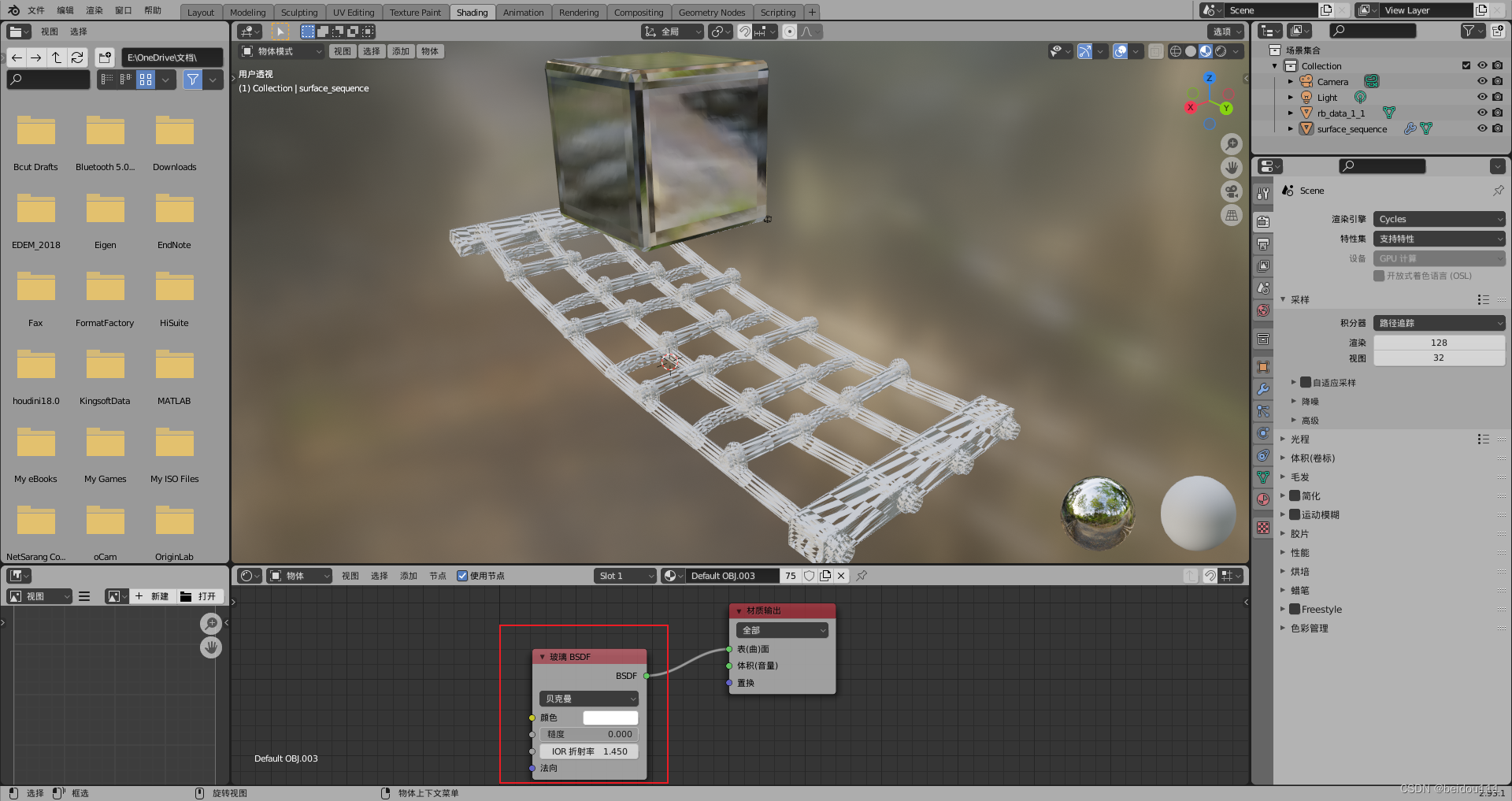Expand the Light Paths (光程) panel
This screenshot has width=1512, height=801.
1299,439
